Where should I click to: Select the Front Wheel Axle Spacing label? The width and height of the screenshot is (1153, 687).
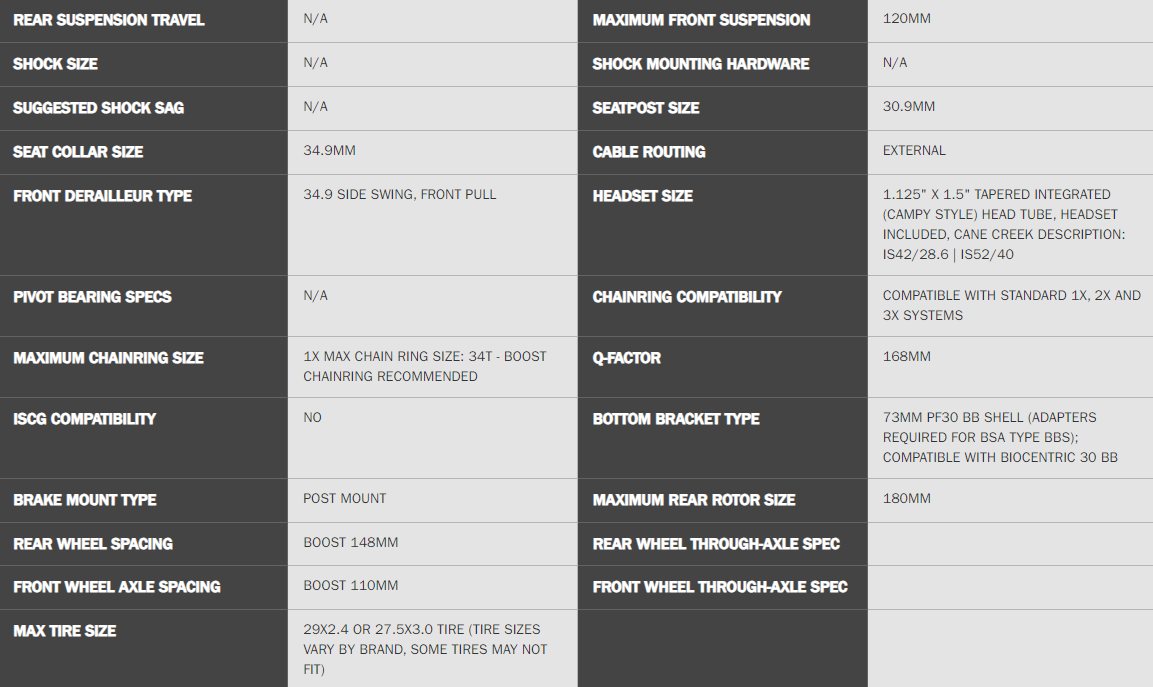(117, 587)
